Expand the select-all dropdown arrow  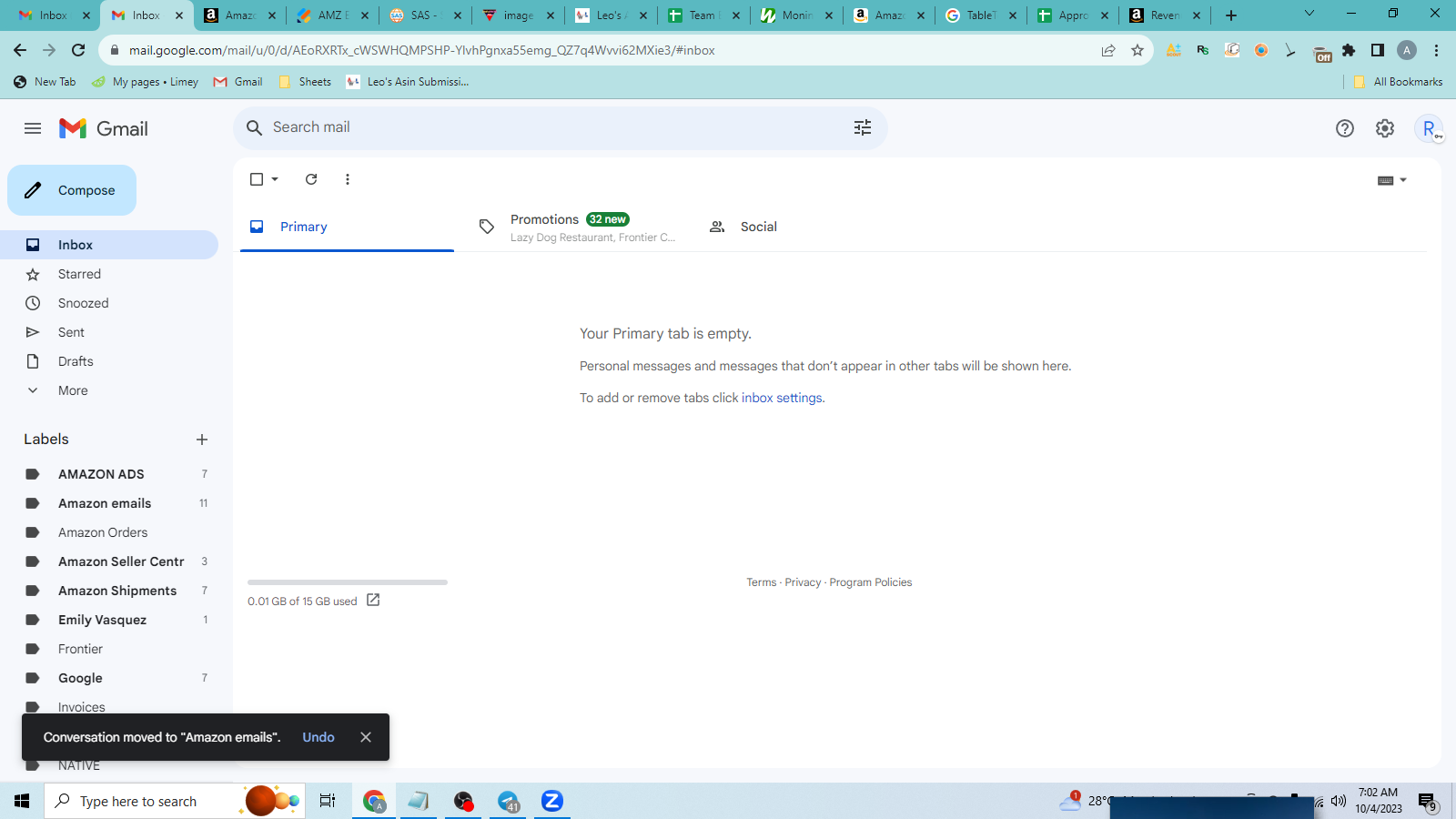point(275,179)
